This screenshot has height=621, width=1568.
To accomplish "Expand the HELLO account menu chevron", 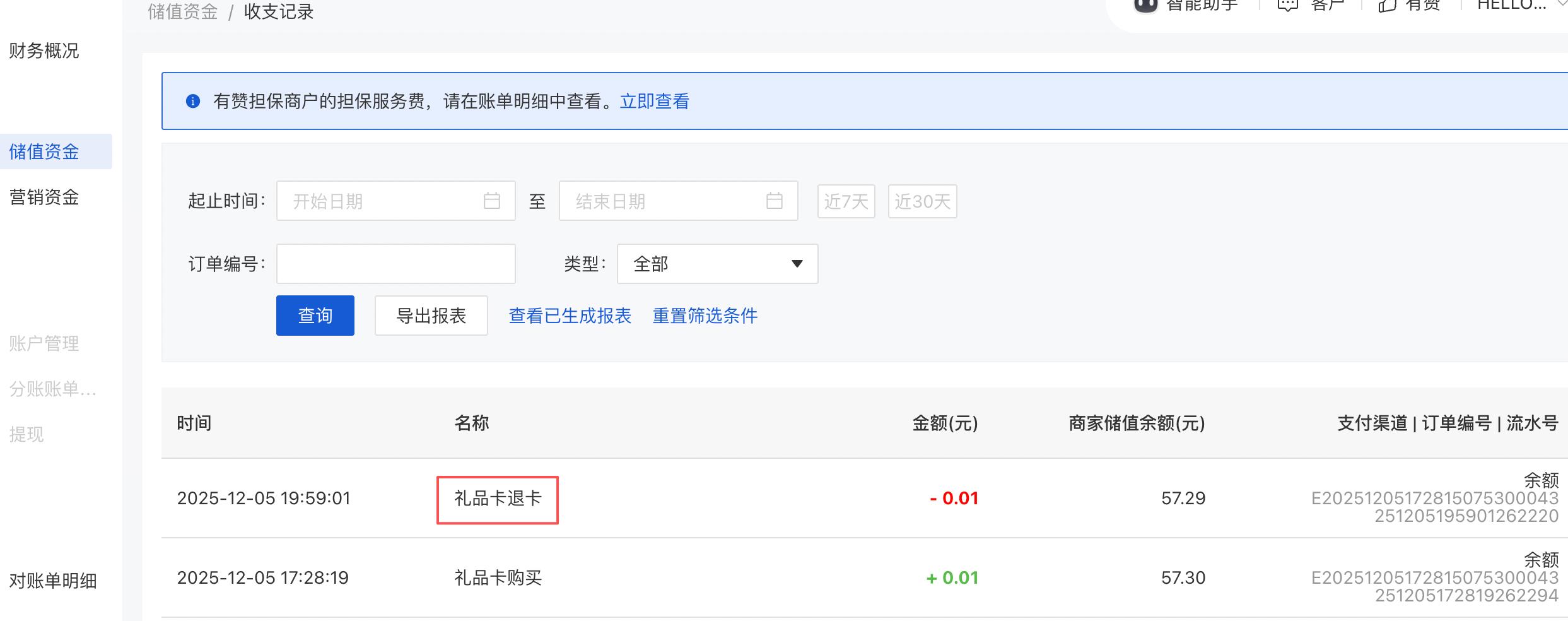I will click(x=1562, y=4).
